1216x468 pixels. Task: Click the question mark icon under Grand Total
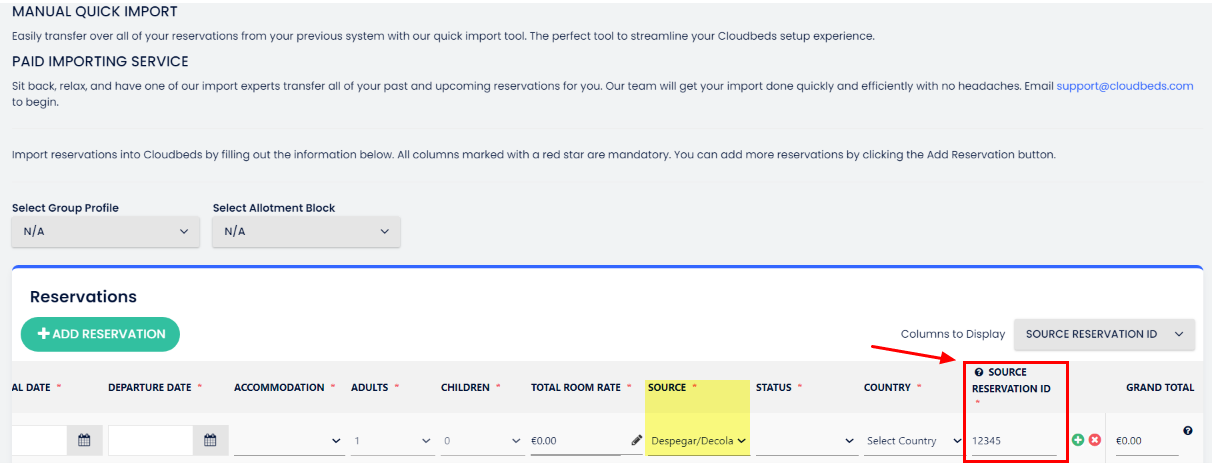tap(1187, 431)
